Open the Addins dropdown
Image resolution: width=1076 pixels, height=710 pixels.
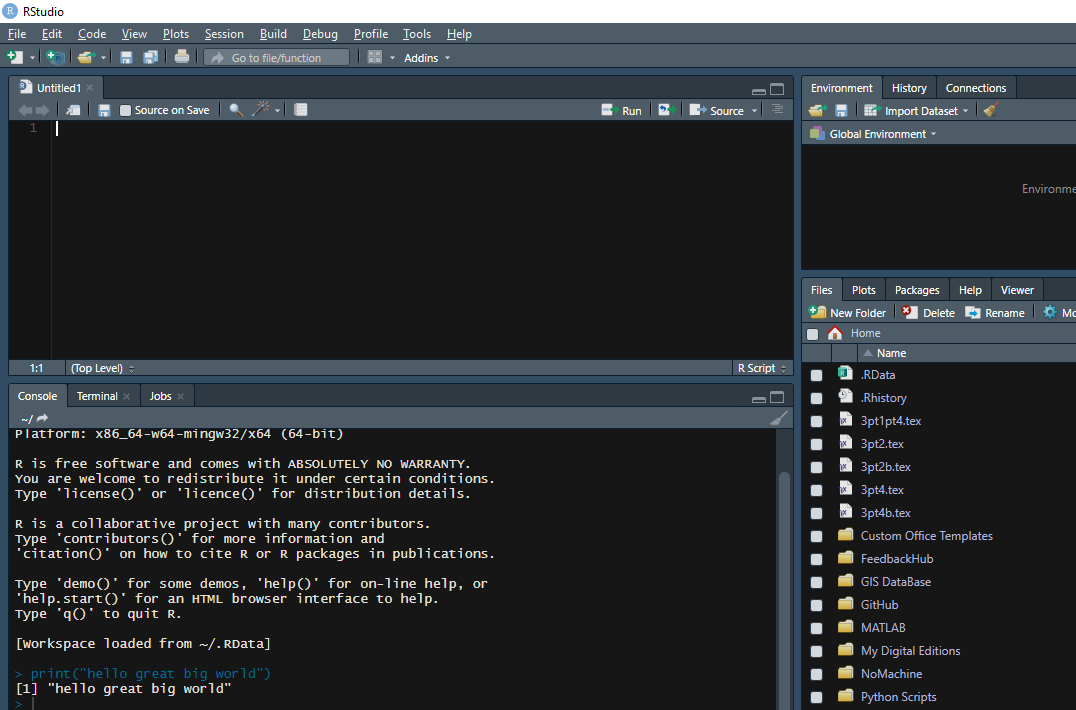click(x=427, y=58)
